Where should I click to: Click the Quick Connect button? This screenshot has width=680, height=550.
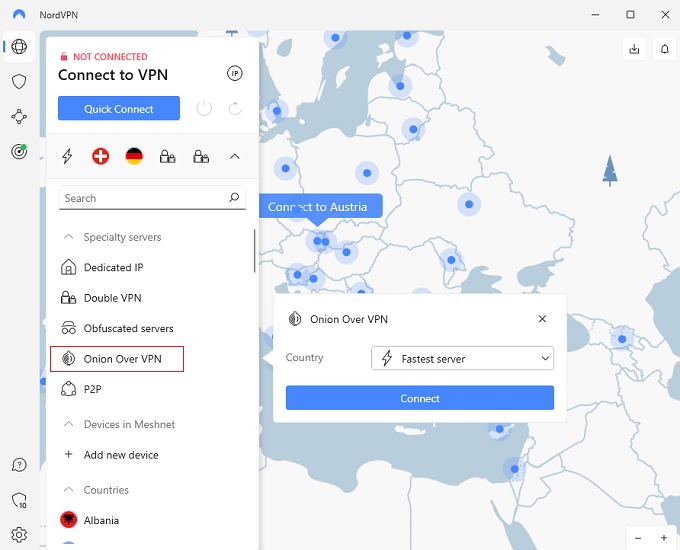coord(119,108)
